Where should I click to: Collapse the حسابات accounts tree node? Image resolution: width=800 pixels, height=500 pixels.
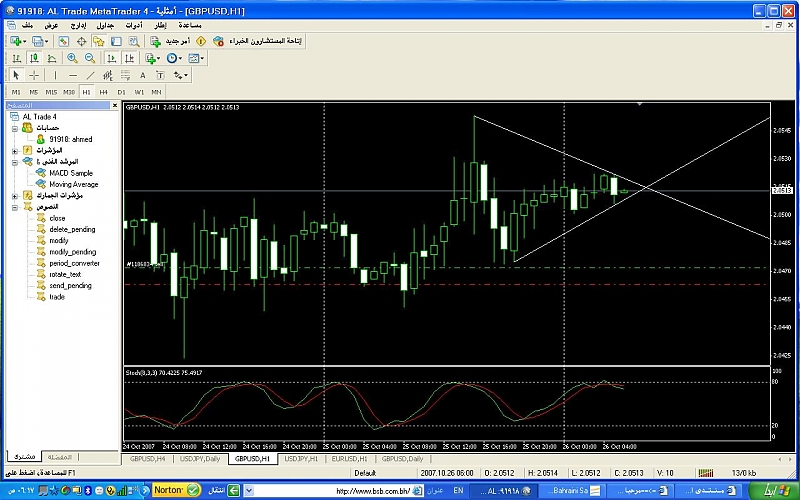[15, 128]
